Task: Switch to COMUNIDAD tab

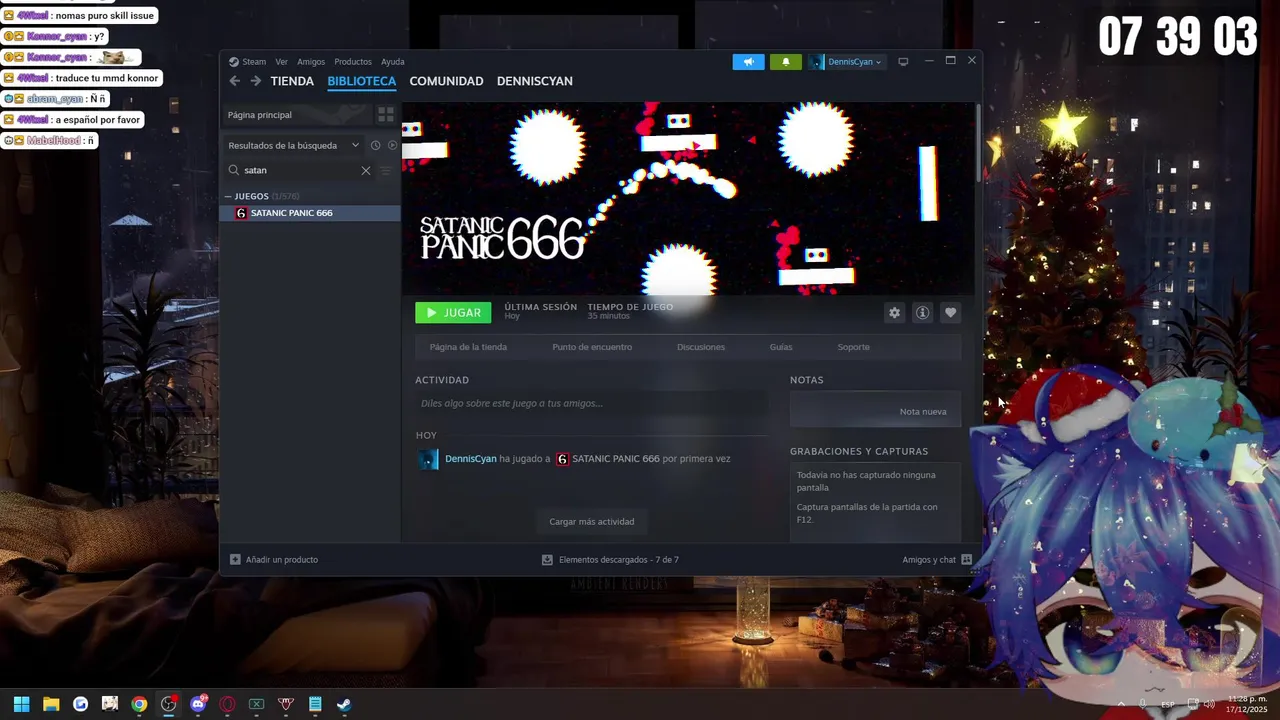Action: coord(446,81)
